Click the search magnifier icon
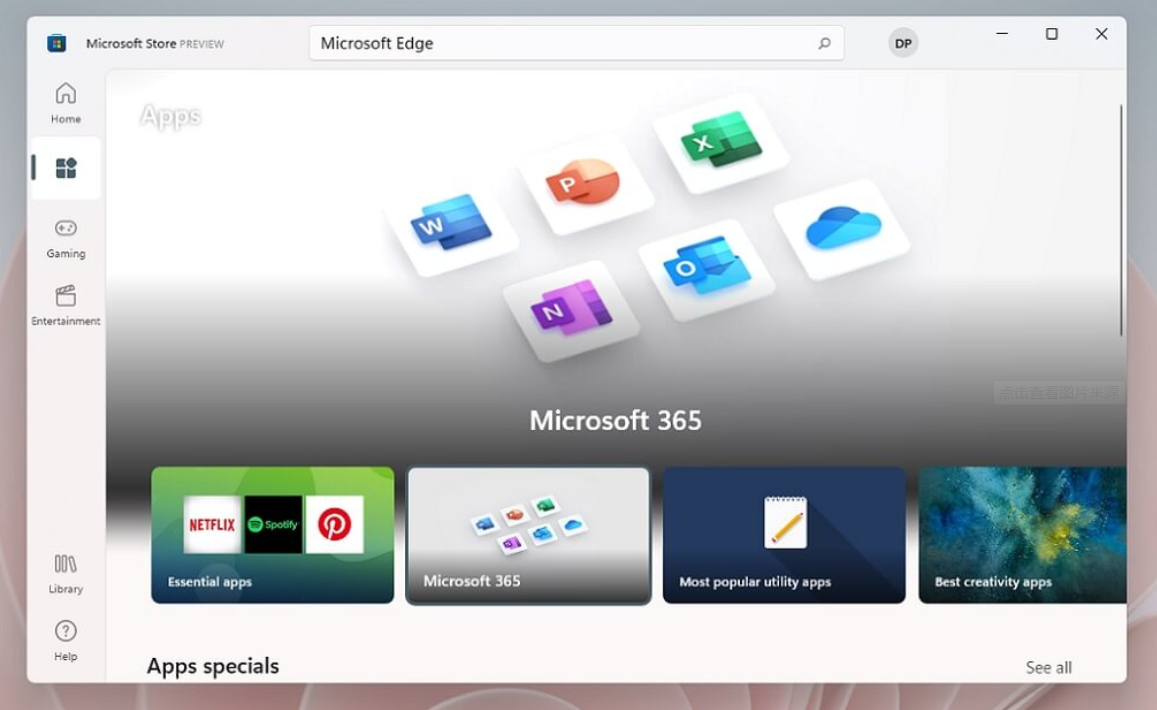Image resolution: width=1157 pixels, height=710 pixels. pyautogui.click(x=824, y=44)
